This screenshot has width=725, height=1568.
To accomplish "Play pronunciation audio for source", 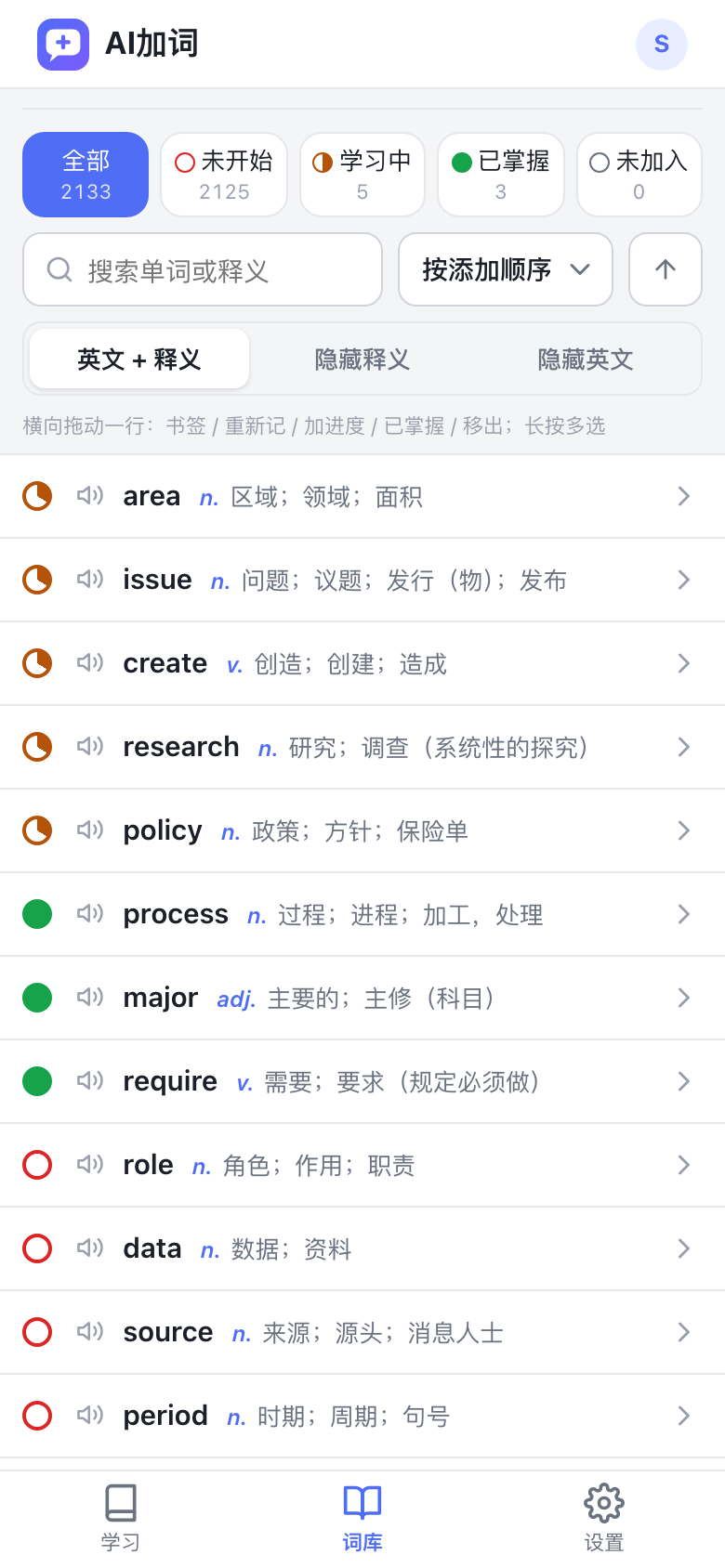I will click(x=90, y=1332).
